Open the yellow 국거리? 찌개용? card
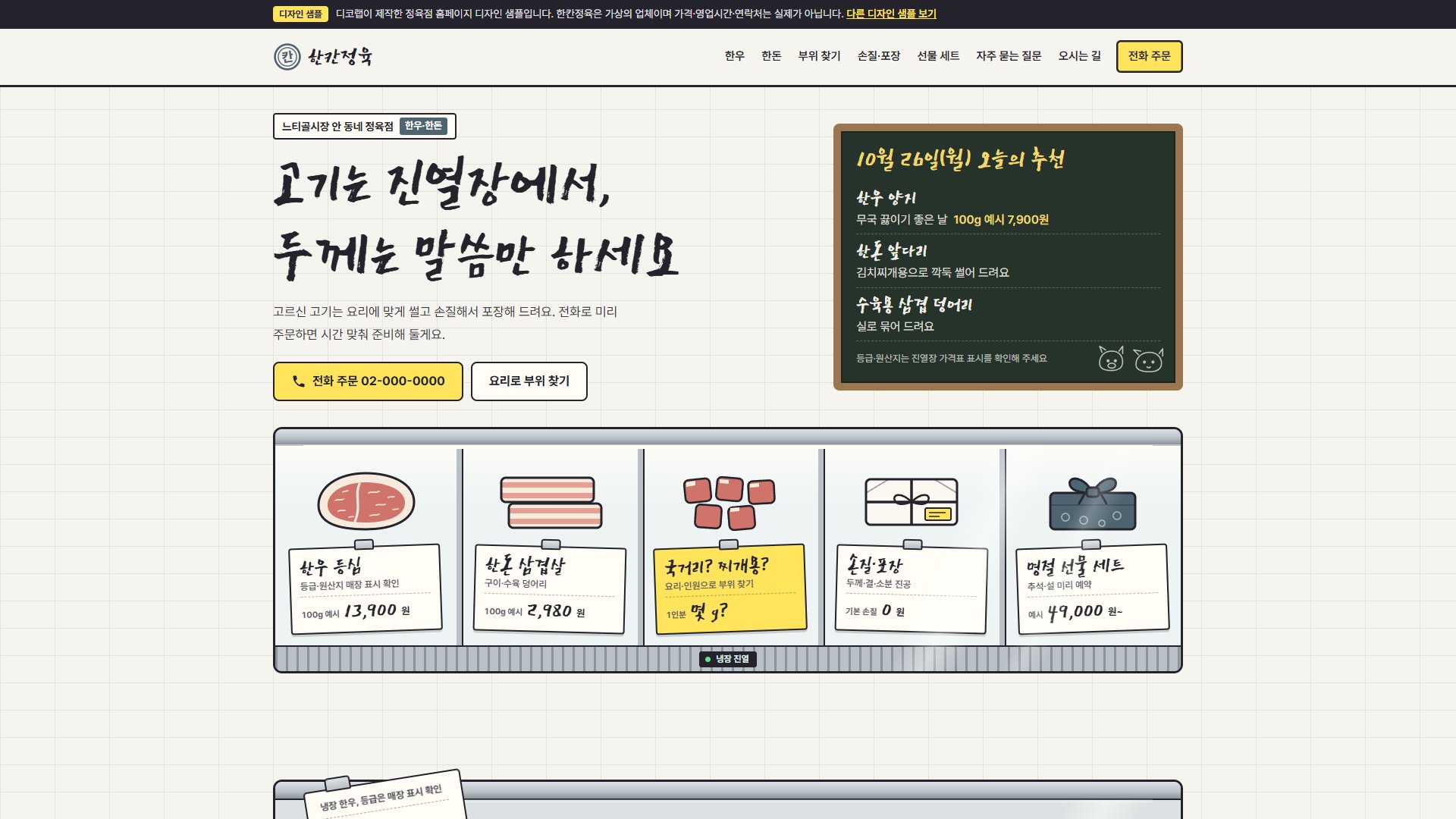Image resolution: width=1456 pixels, height=819 pixels. pyautogui.click(x=730, y=588)
